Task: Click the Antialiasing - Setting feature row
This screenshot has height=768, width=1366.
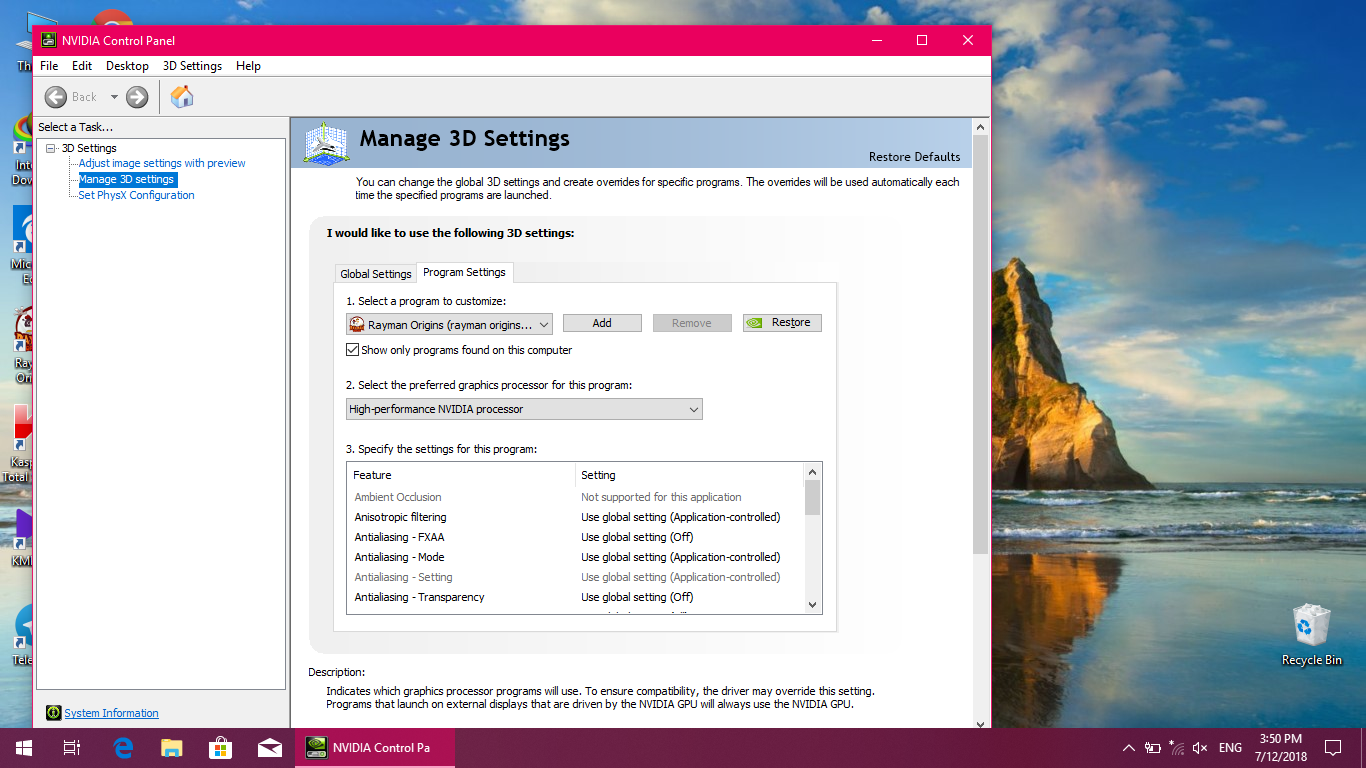Action: tap(575, 577)
